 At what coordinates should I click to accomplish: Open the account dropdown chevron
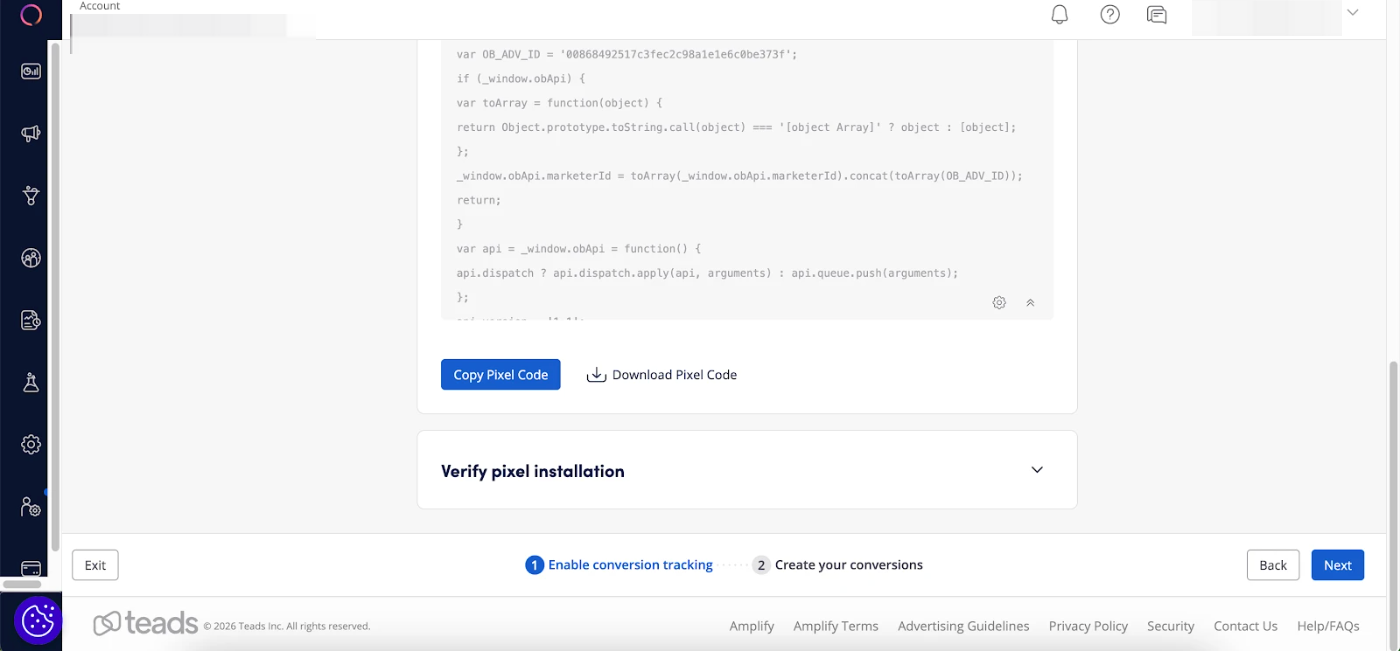point(1353,12)
